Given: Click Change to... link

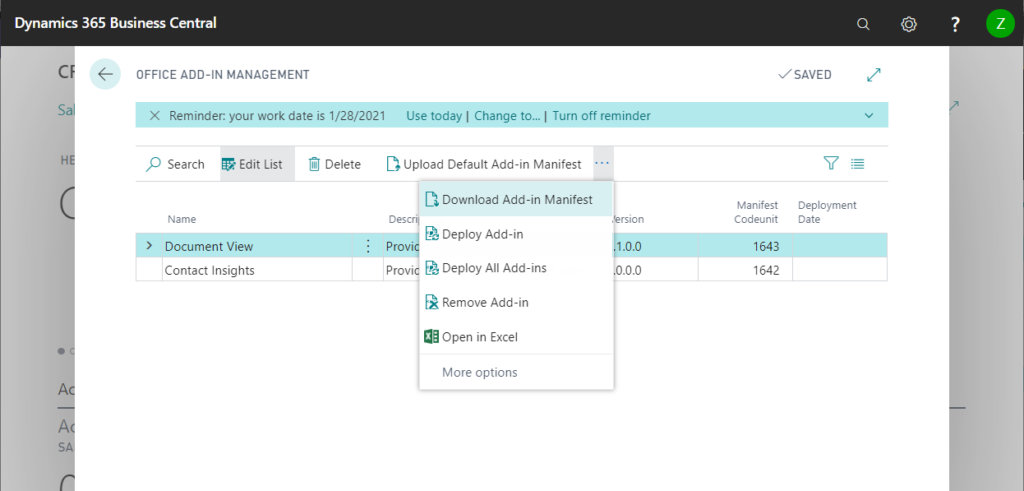Looking at the screenshot, I should click(x=507, y=116).
